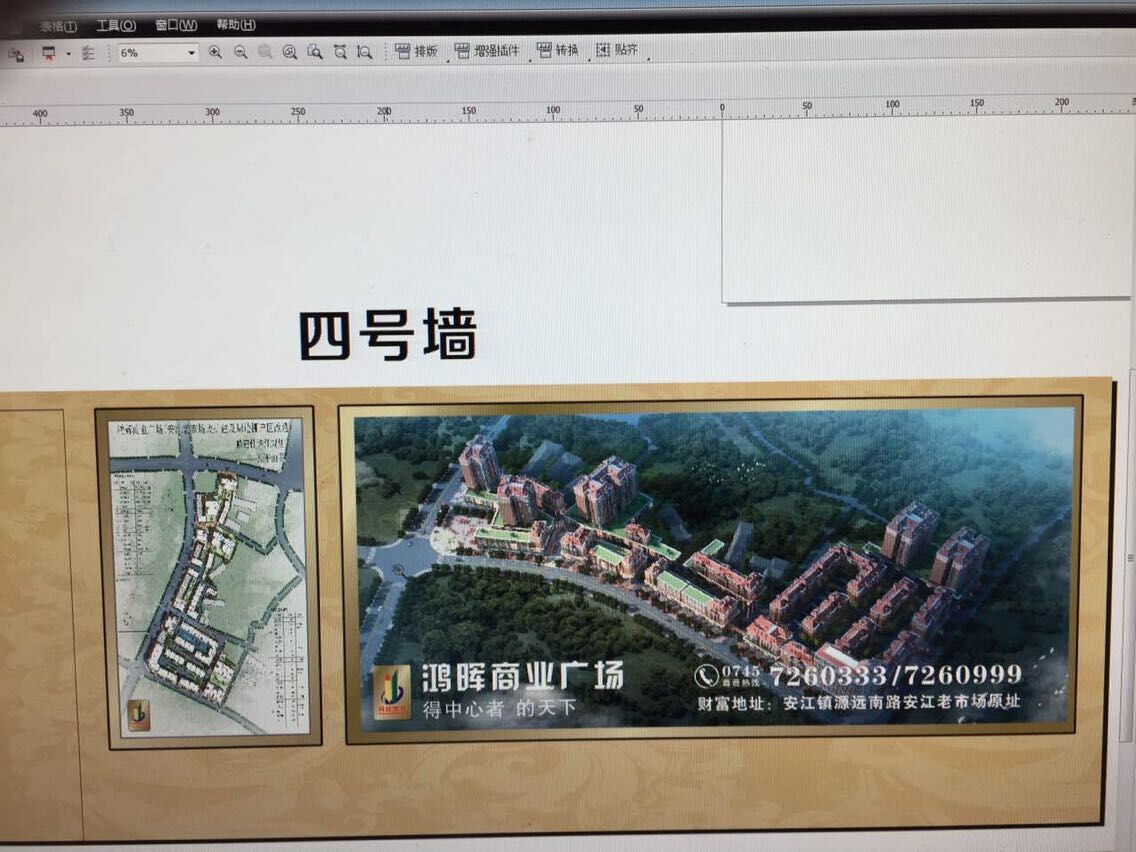
Task: Click the 四号墙 heading text
Action: coord(388,334)
